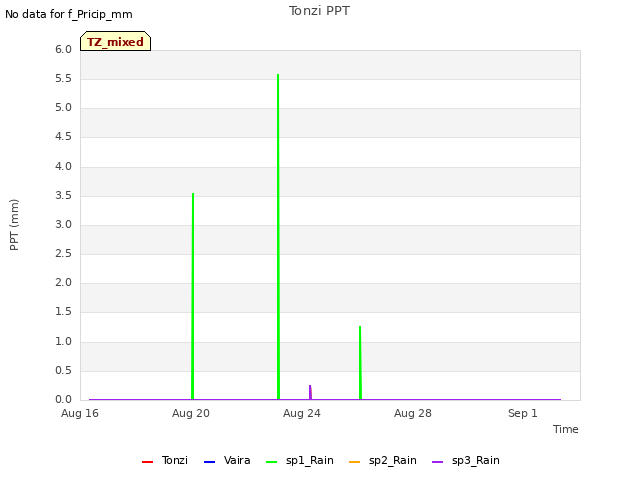Screen dimensions: 640x480
Task: Click the Vaira legend entry
Action: [x=227, y=460]
